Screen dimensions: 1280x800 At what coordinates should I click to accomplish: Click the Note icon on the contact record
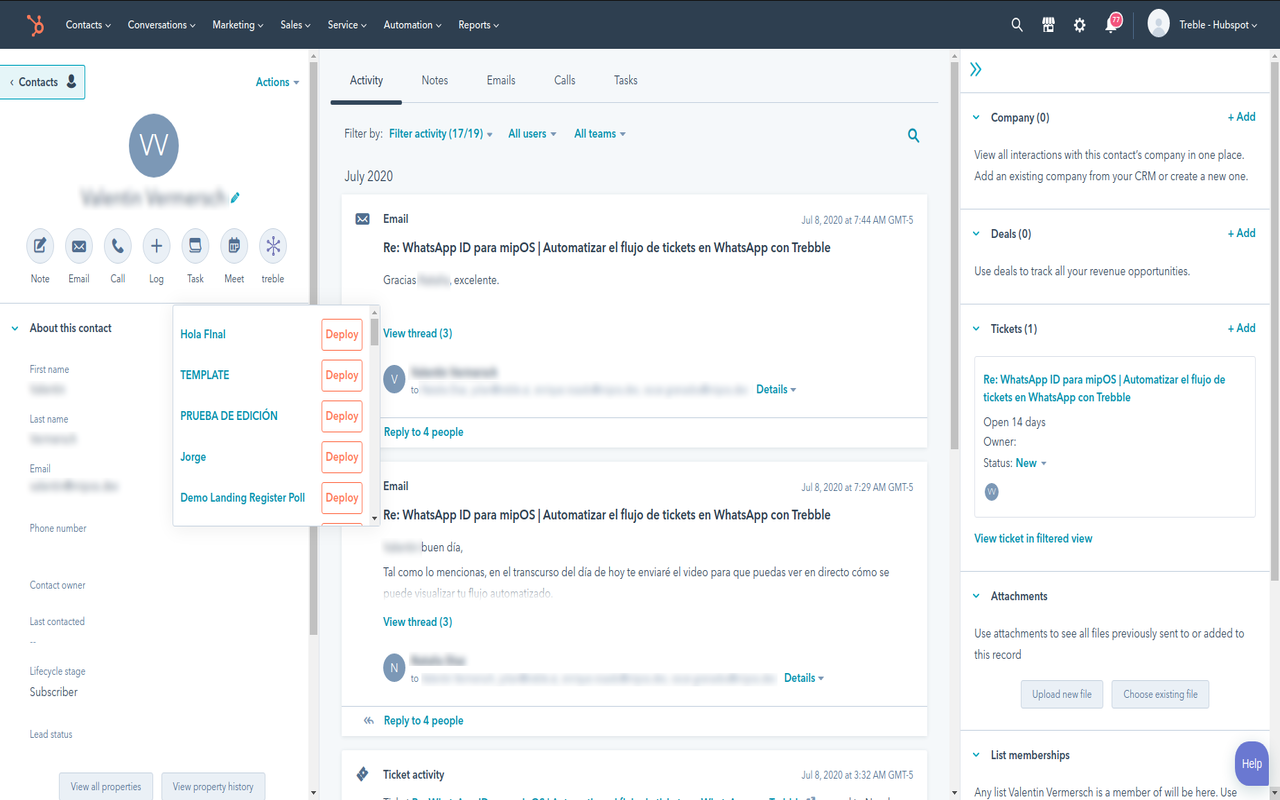pos(39,246)
